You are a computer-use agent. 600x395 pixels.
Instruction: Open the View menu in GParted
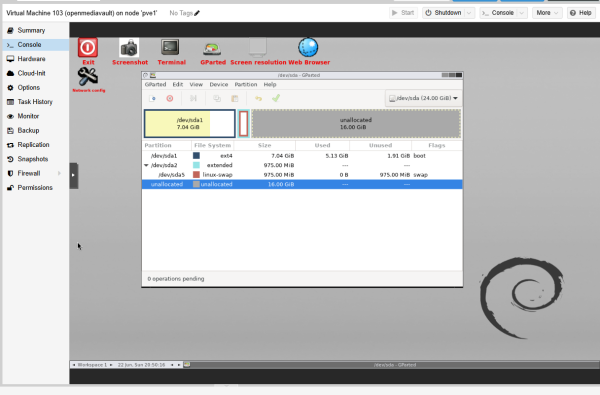point(196,84)
